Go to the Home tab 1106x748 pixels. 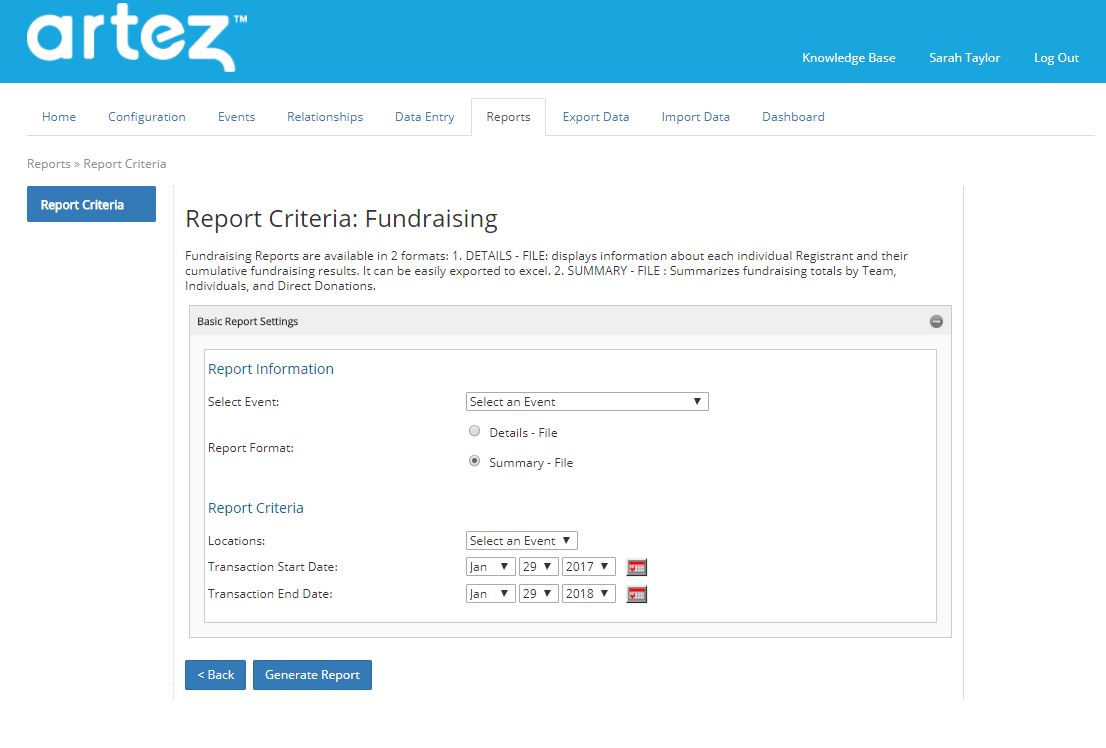point(59,117)
